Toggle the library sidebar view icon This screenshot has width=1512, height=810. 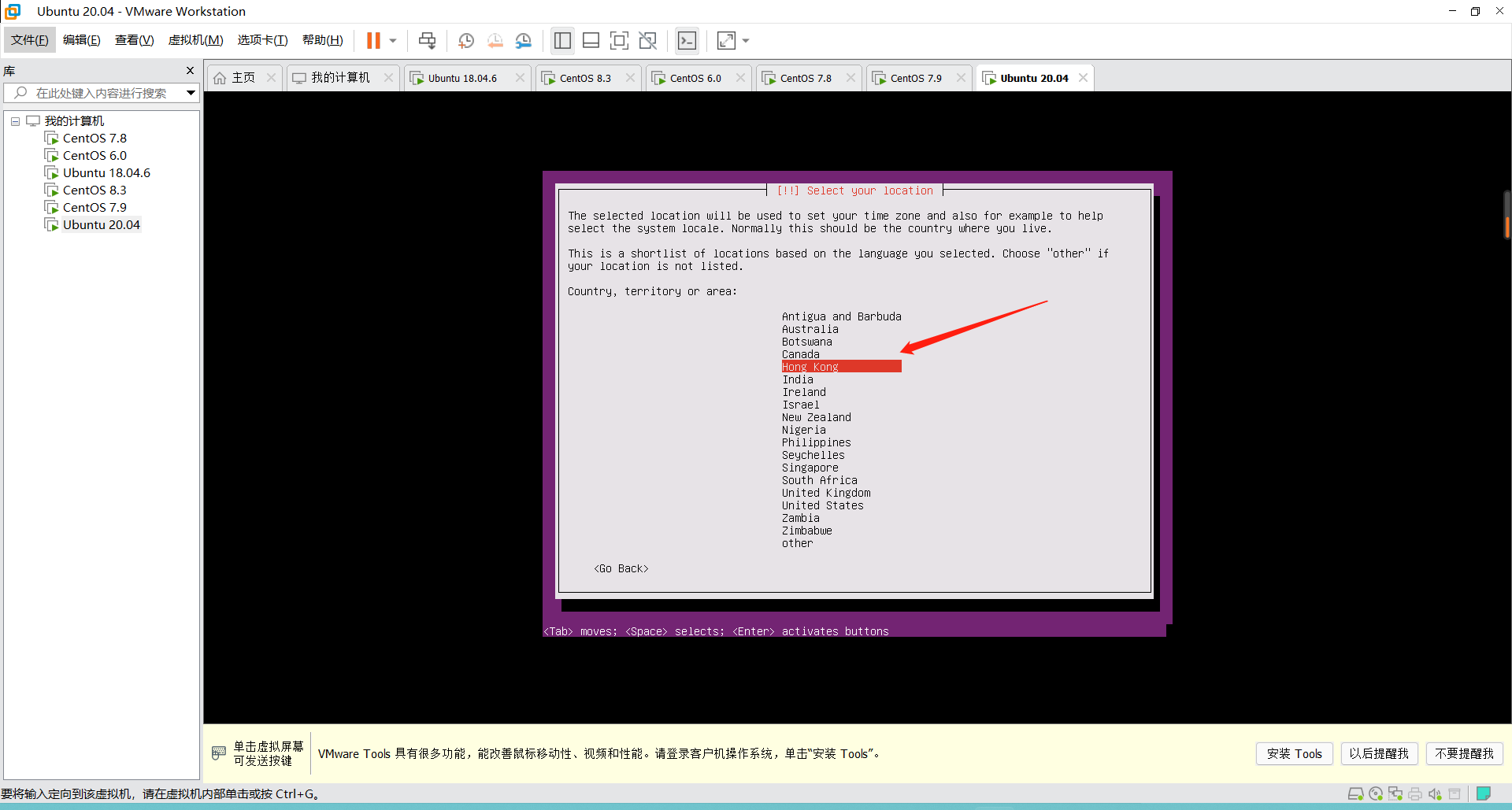click(x=562, y=40)
